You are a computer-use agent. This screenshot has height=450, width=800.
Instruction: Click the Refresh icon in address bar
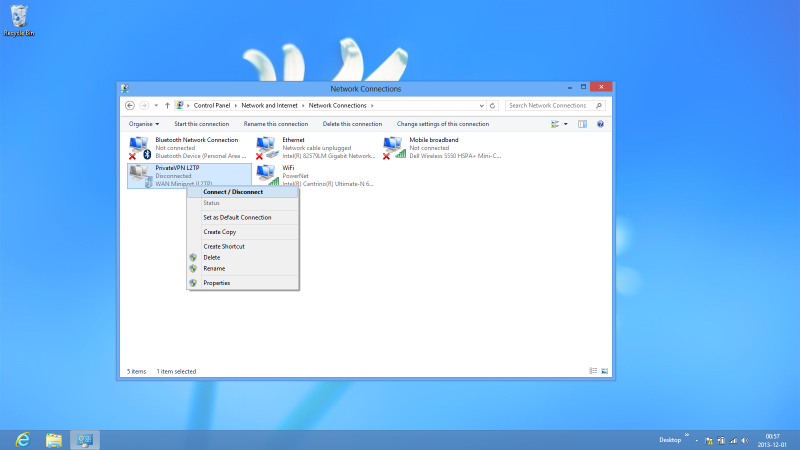(x=493, y=105)
